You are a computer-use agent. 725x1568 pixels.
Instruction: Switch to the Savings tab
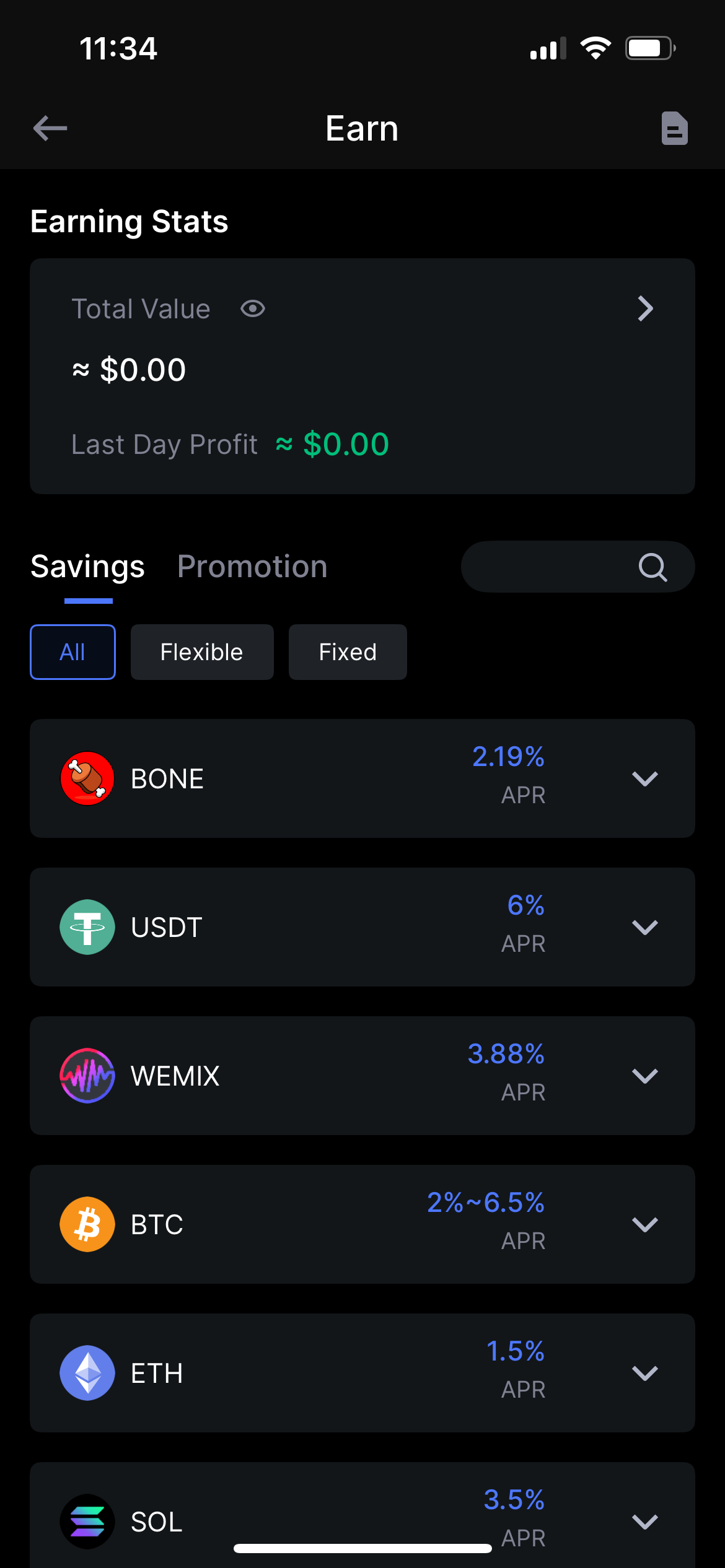88,567
